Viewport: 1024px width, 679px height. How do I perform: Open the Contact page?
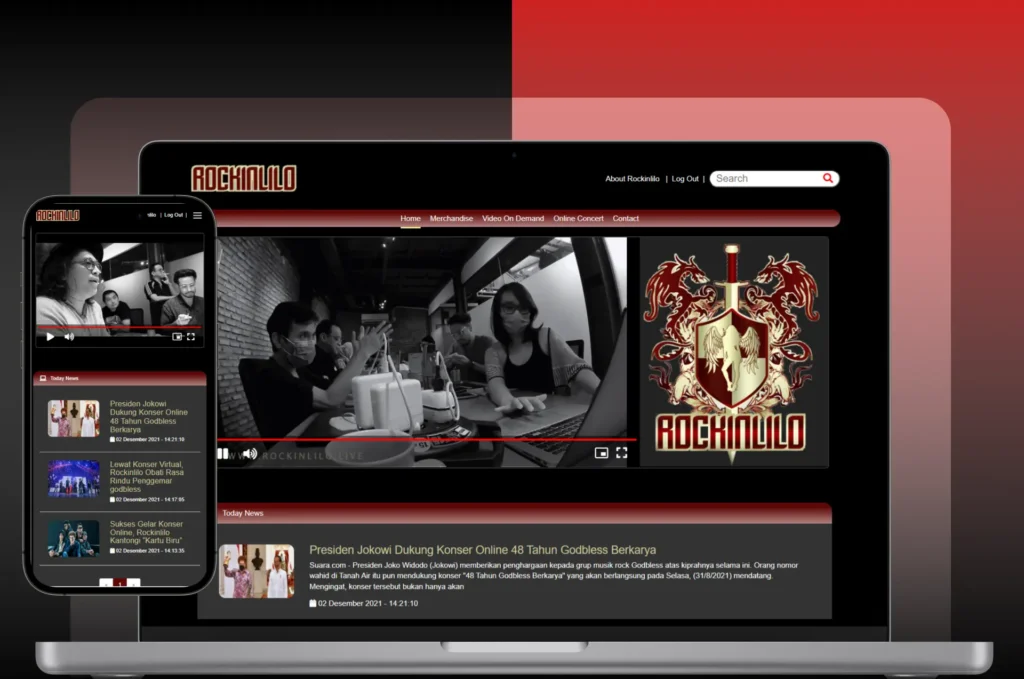coord(626,218)
